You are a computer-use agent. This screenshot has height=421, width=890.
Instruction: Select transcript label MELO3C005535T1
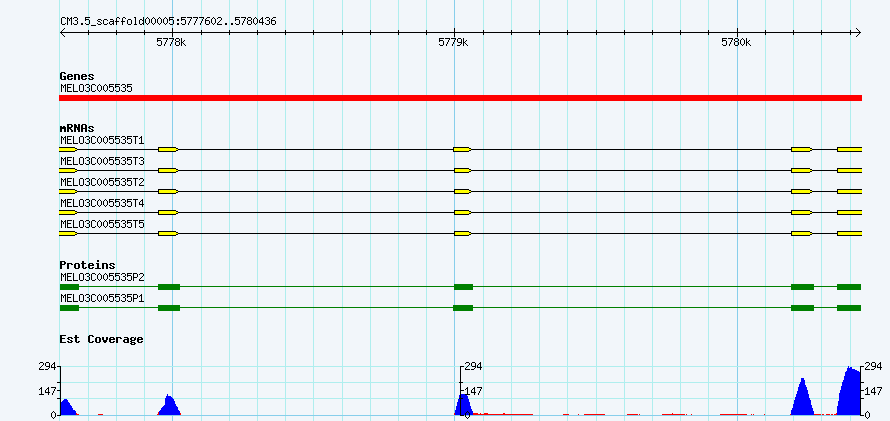(102, 140)
